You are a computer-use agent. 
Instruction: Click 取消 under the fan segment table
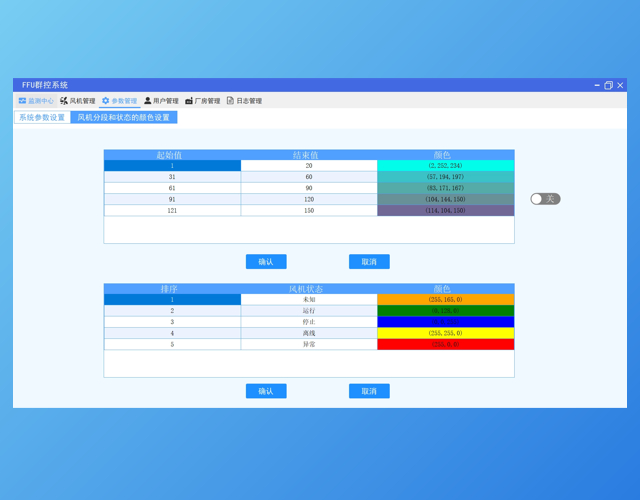click(369, 262)
